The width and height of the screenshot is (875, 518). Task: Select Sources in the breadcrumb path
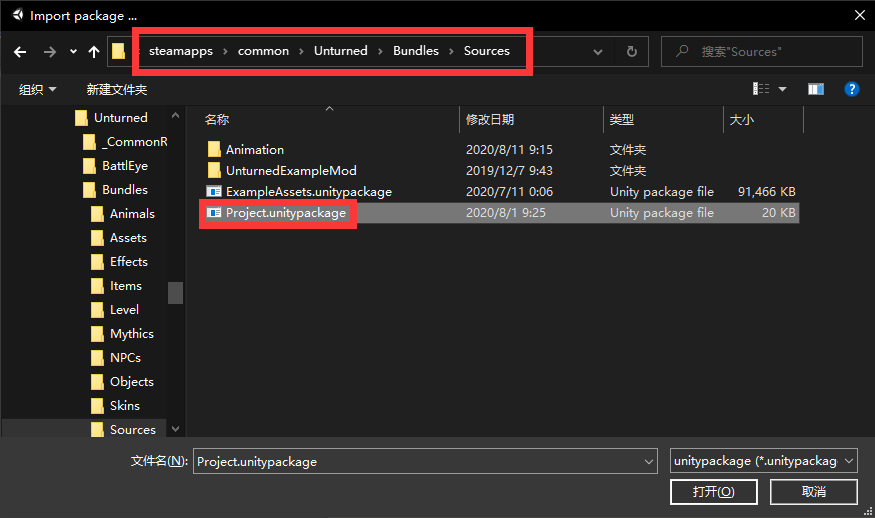(487, 51)
